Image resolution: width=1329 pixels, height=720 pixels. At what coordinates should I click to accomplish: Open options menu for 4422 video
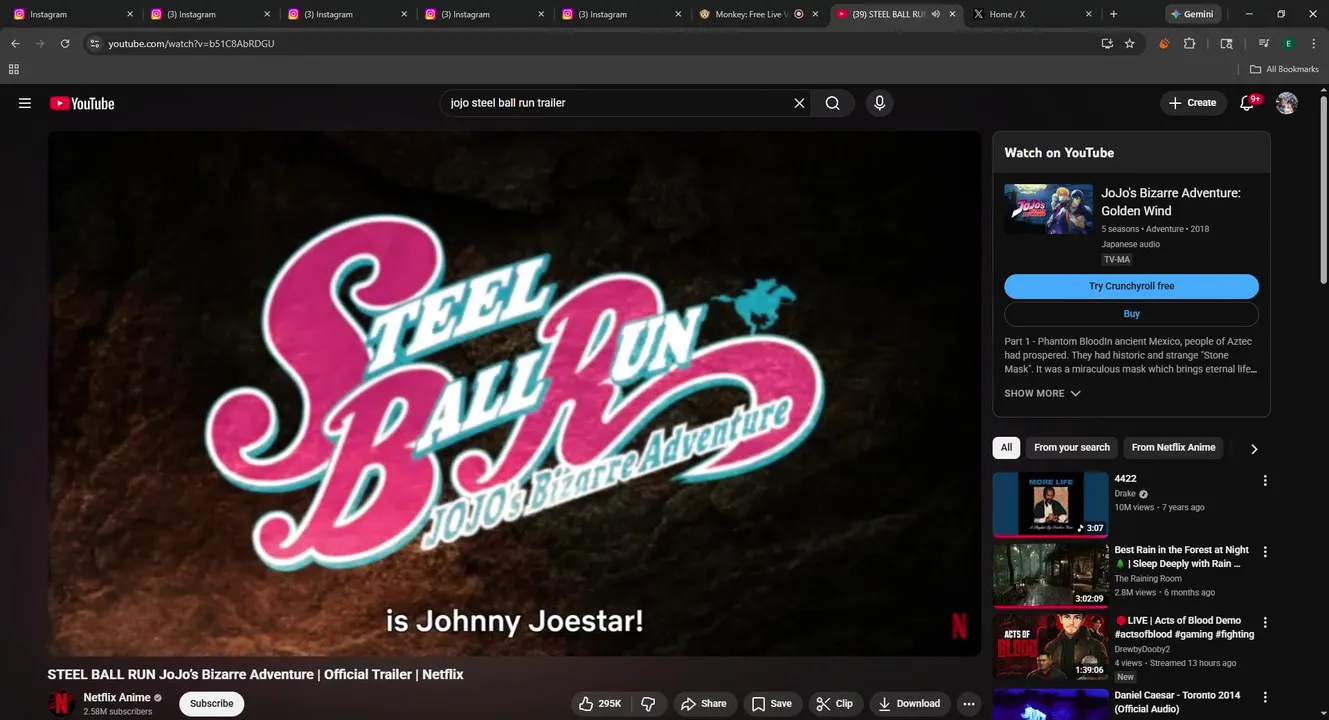point(1265,481)
